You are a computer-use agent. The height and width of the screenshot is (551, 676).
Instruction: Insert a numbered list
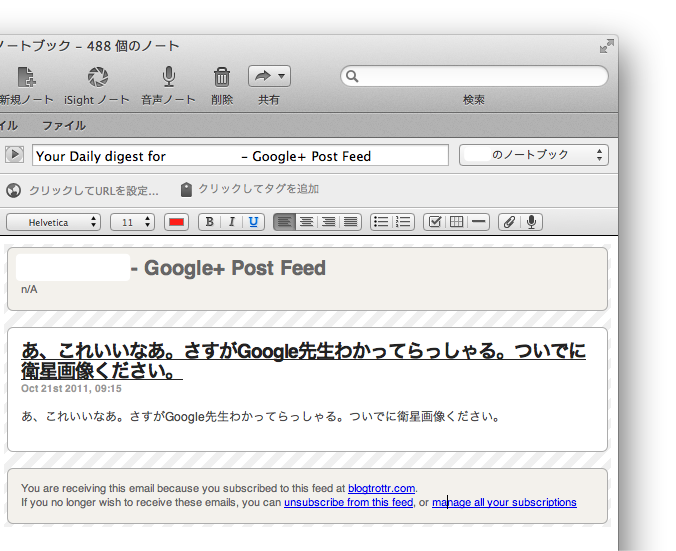pos(404,222)
